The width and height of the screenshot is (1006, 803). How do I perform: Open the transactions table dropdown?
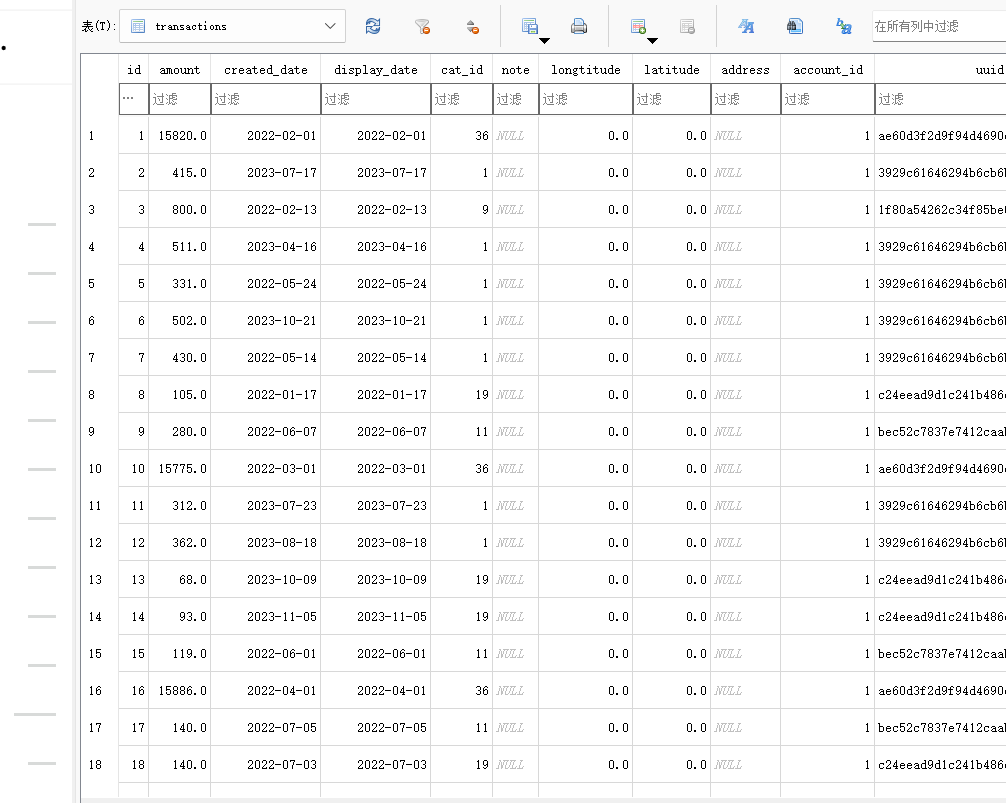(x=232, y=26)
